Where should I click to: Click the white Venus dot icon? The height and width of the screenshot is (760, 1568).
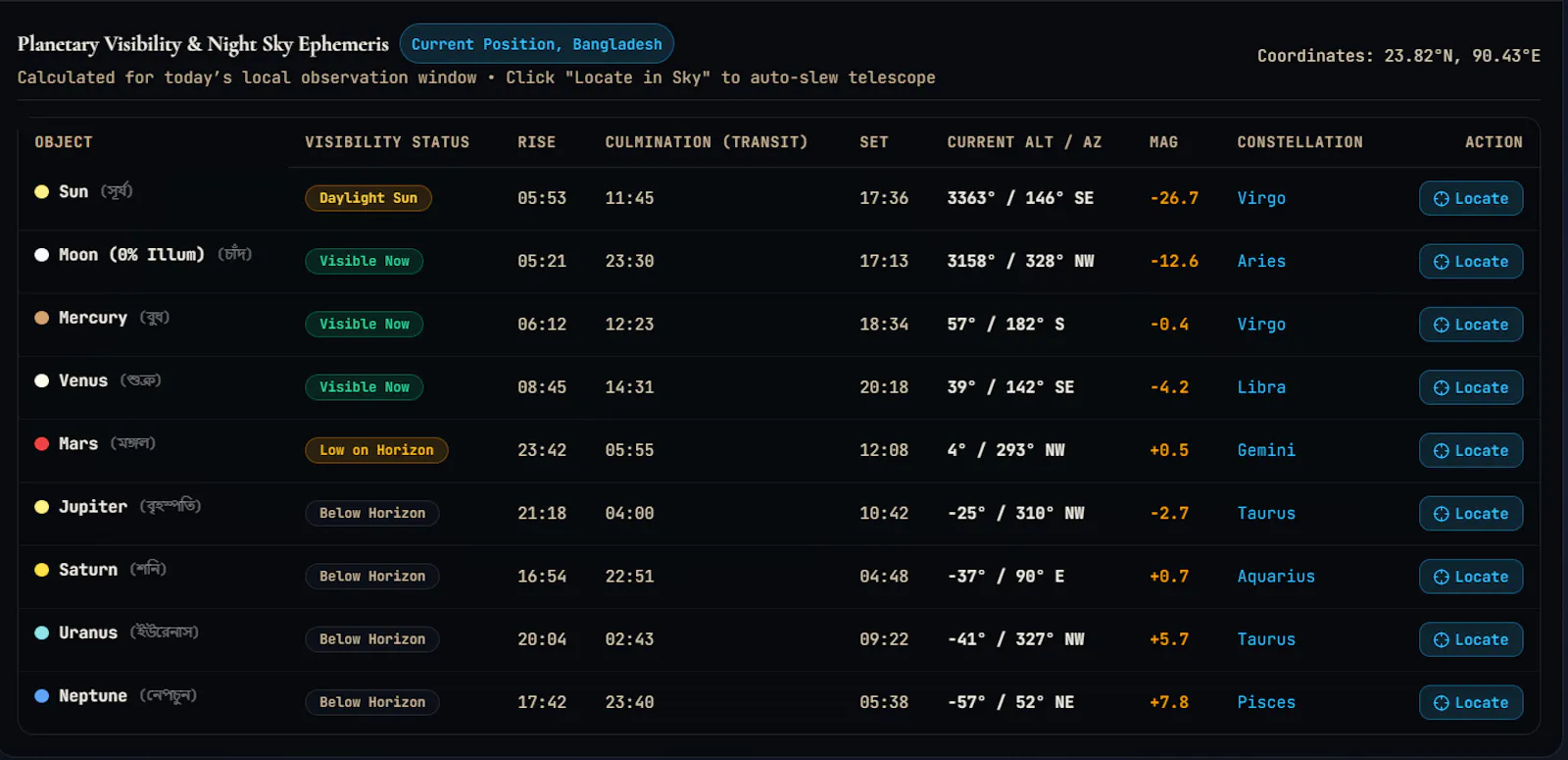(x=42, y=380)
